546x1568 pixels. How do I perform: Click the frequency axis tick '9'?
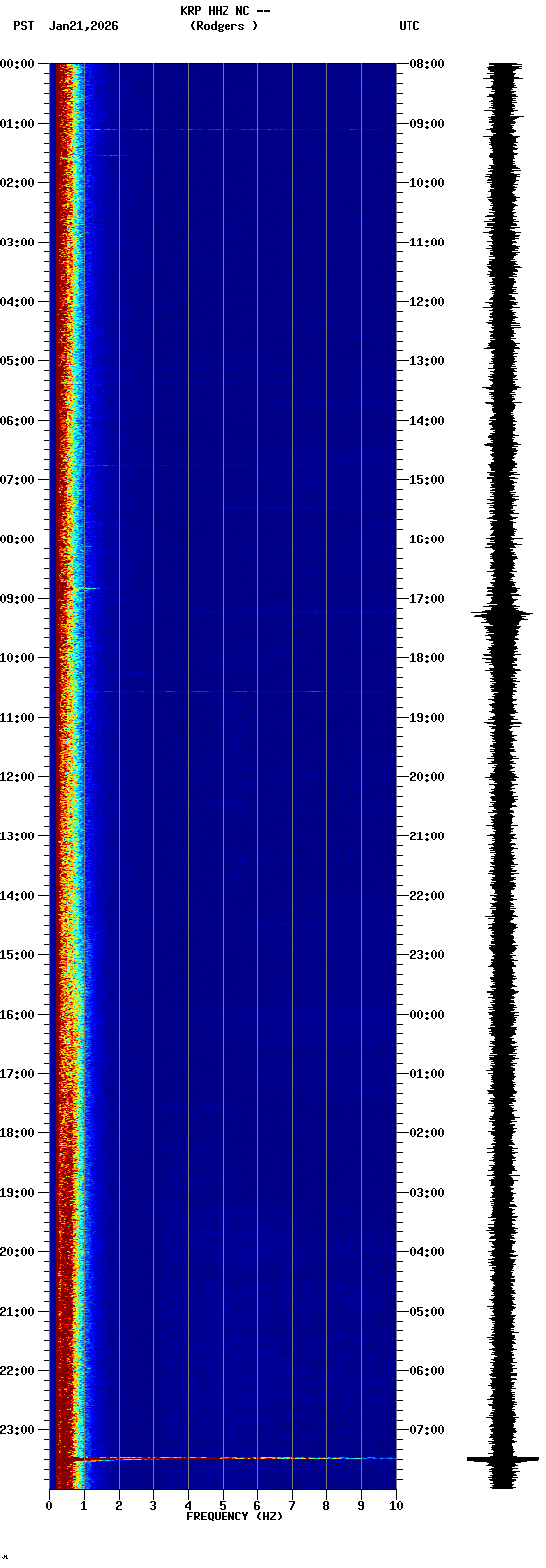361,1506
